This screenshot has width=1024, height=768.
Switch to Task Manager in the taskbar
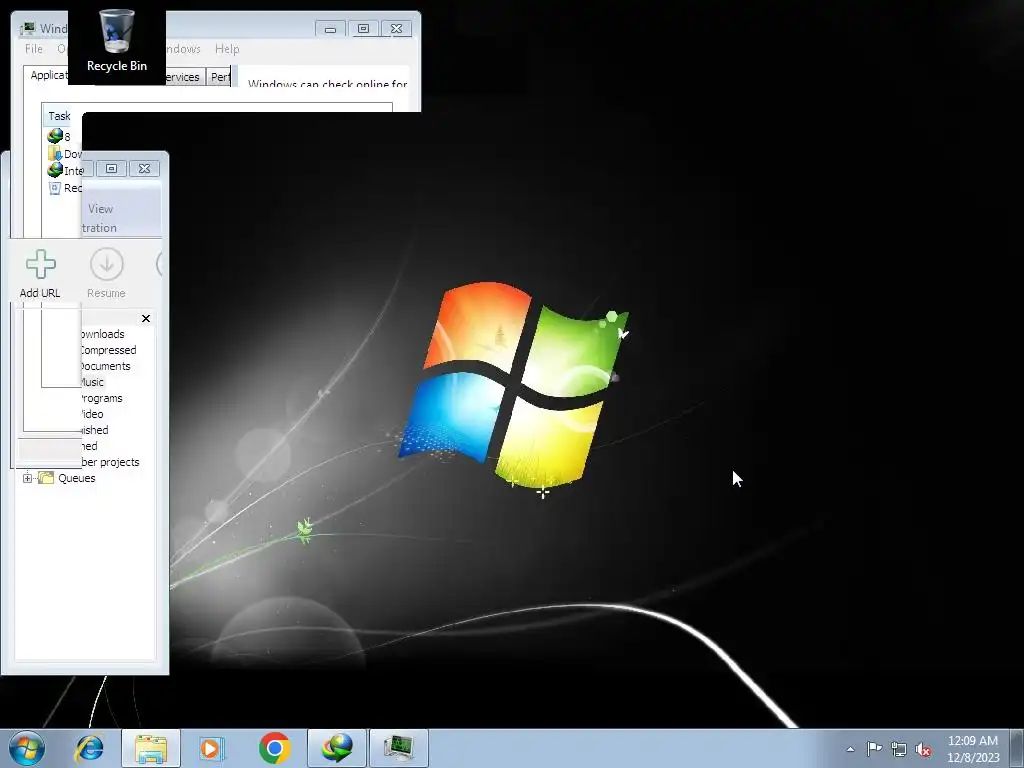[399, 748]
